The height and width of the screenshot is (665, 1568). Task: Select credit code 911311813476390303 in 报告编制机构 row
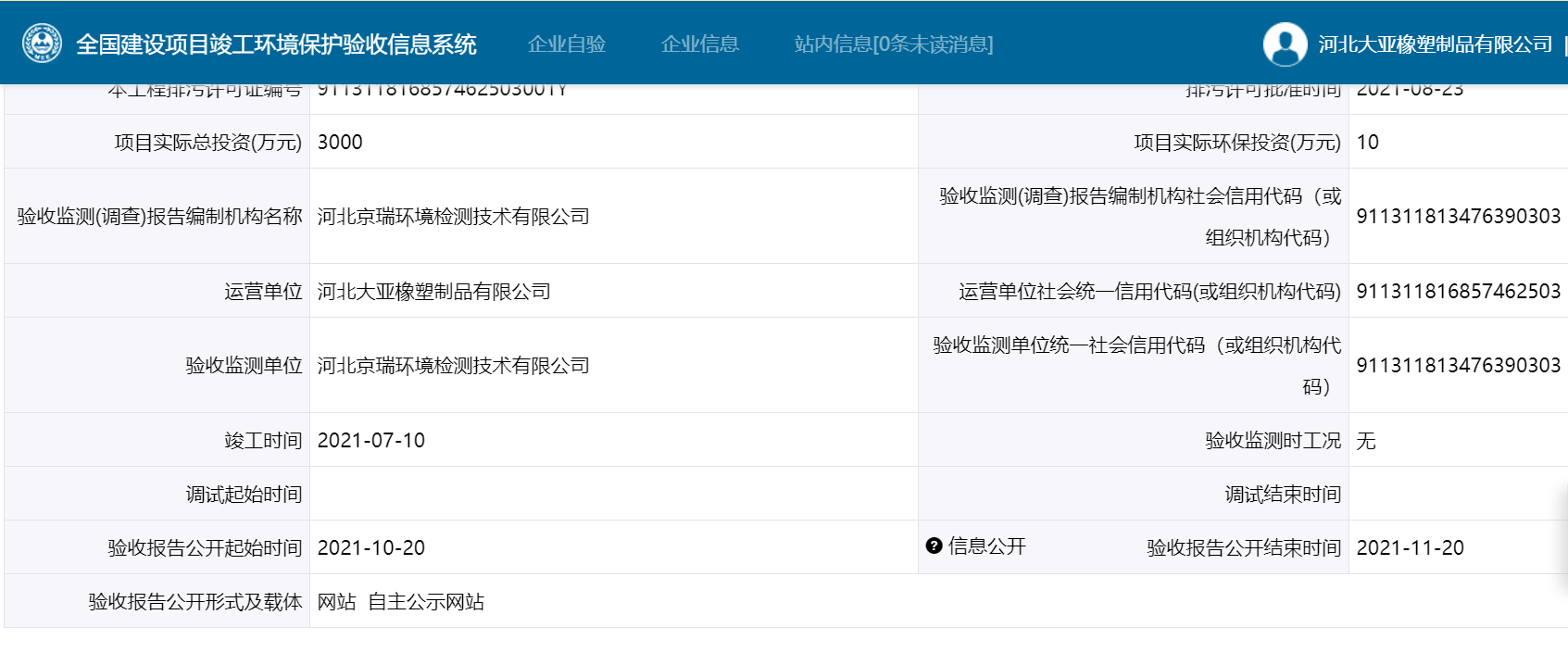coord(1459,216)
